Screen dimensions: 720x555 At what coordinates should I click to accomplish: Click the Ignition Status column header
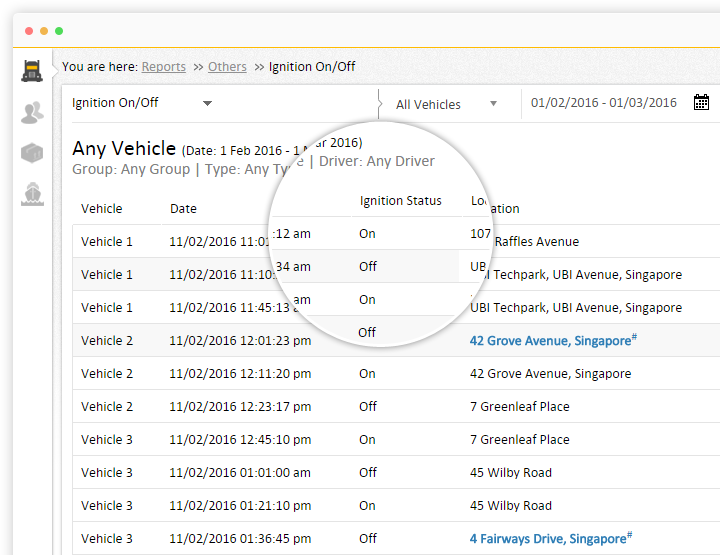coord(400,201)
